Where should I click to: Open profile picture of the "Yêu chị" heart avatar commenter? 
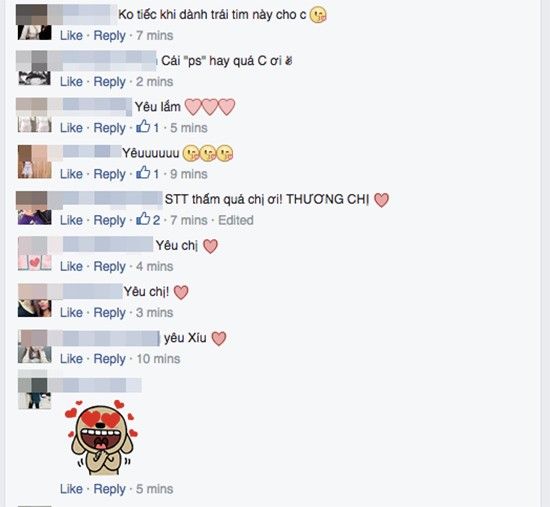[34, 253]
